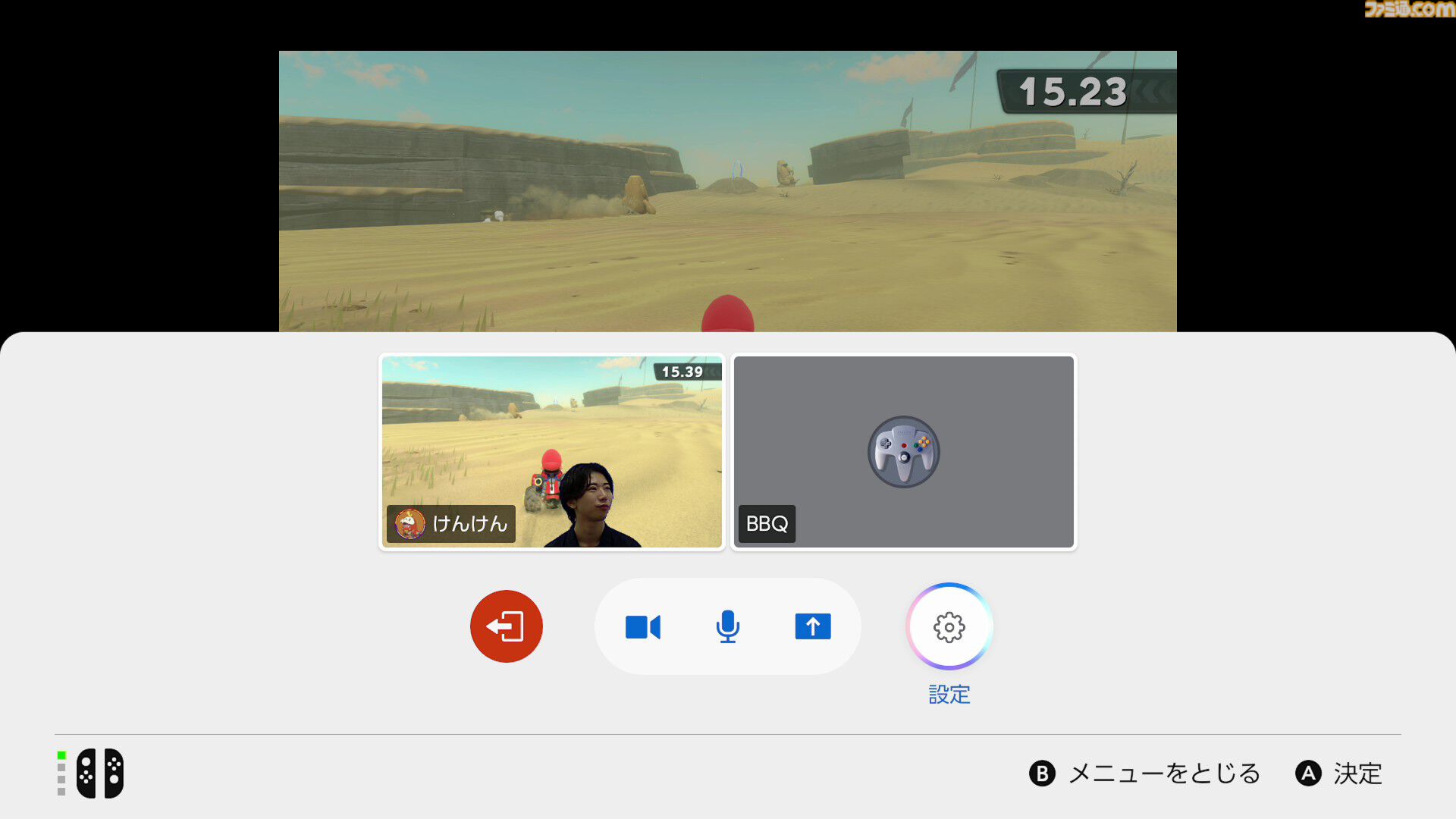The image size is (1456, 819).
Task: Click the けんけん user avatar icon
Action: point(410,524)
